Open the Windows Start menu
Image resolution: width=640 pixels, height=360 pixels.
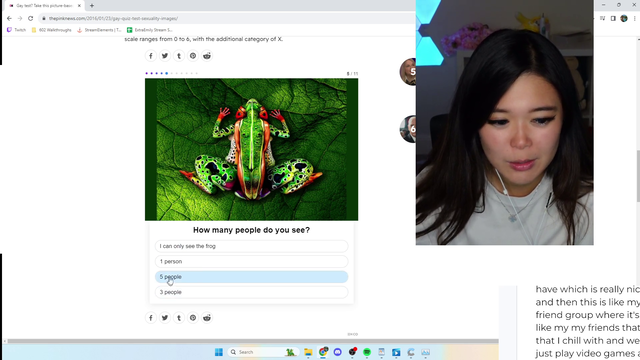pyautogui.click(x=219, y=352)
